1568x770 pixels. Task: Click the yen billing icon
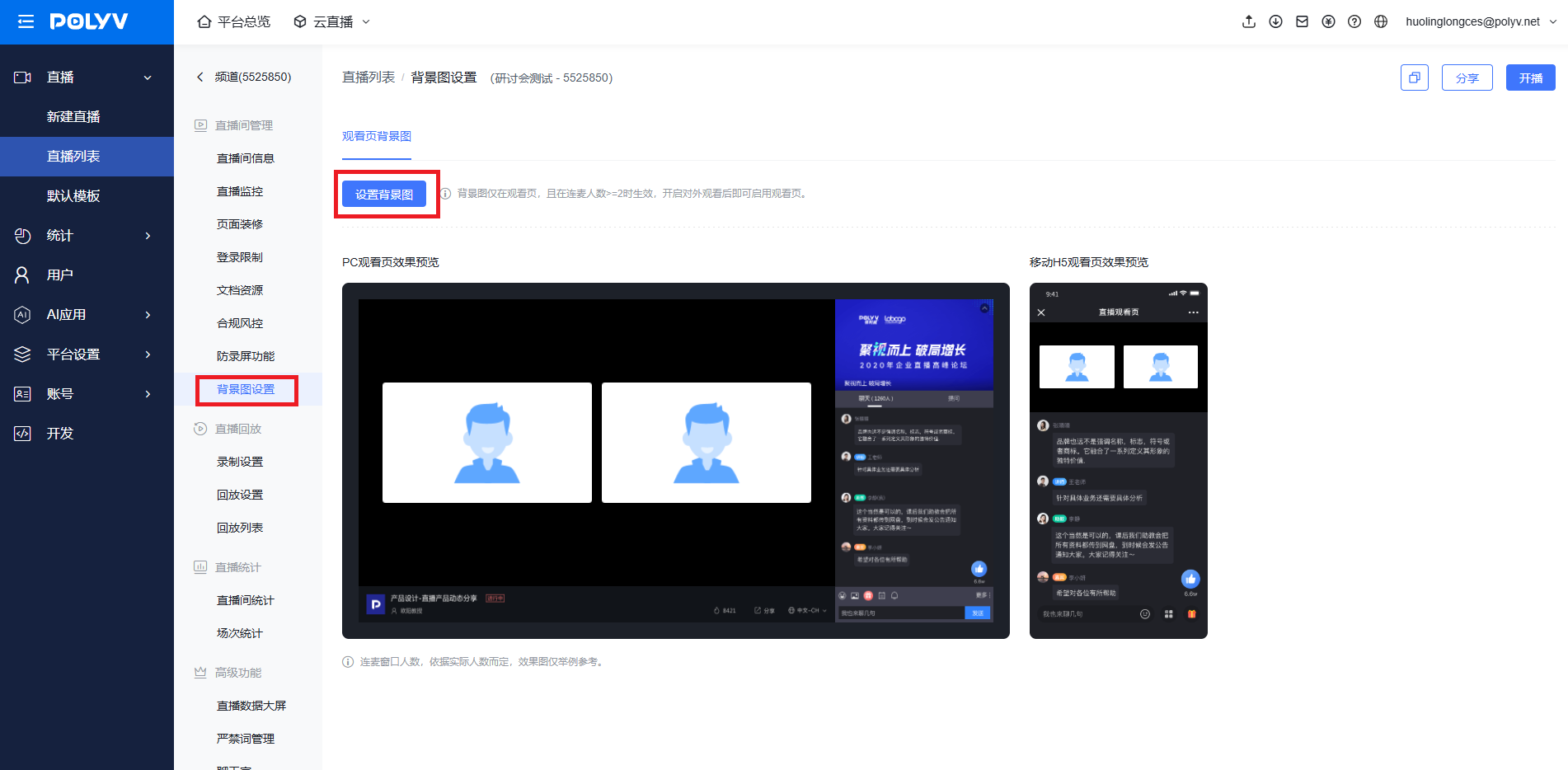click(x=1328, y=21)
